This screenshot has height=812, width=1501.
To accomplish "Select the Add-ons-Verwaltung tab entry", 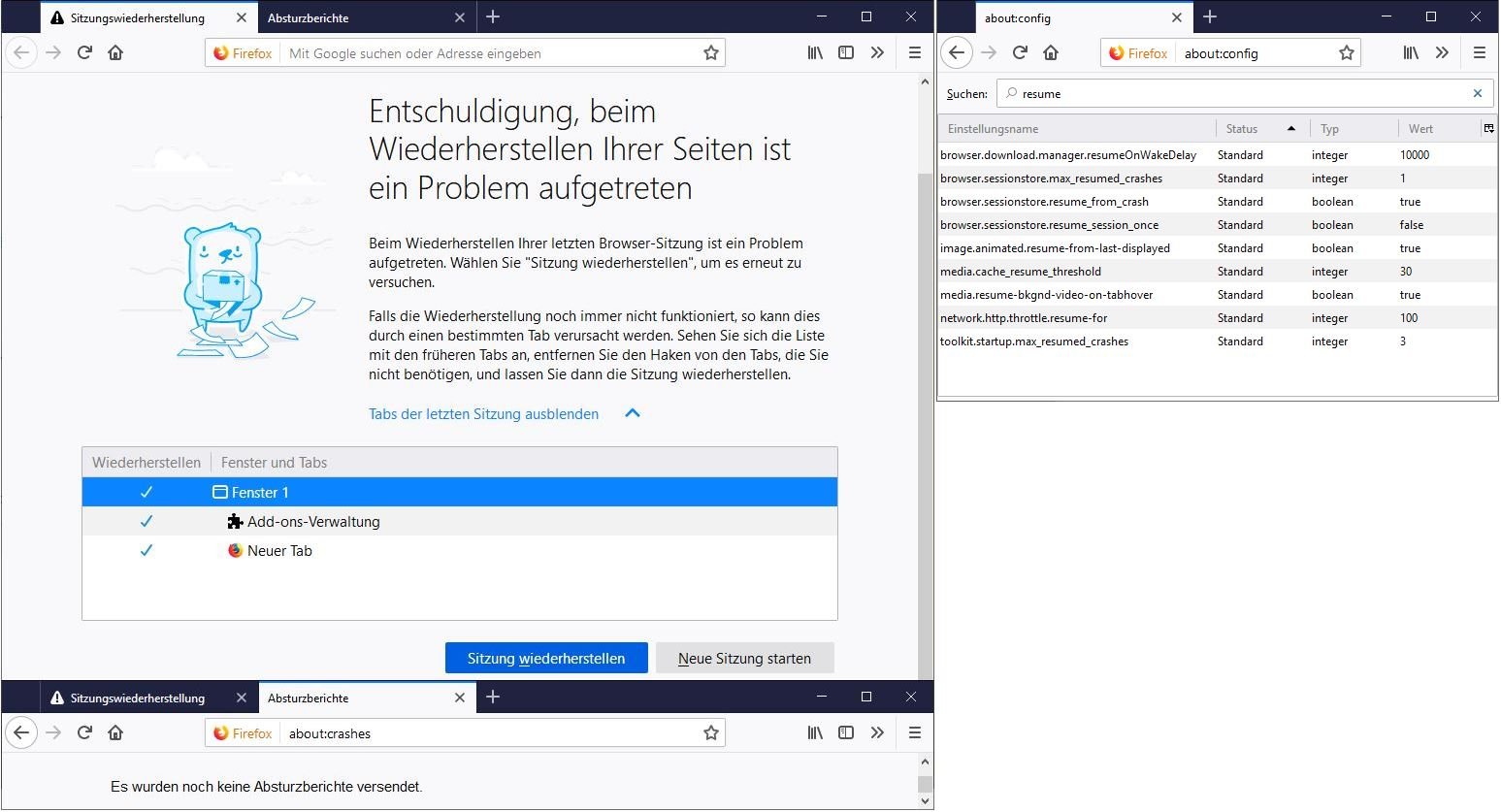I will tap(460, 521).
